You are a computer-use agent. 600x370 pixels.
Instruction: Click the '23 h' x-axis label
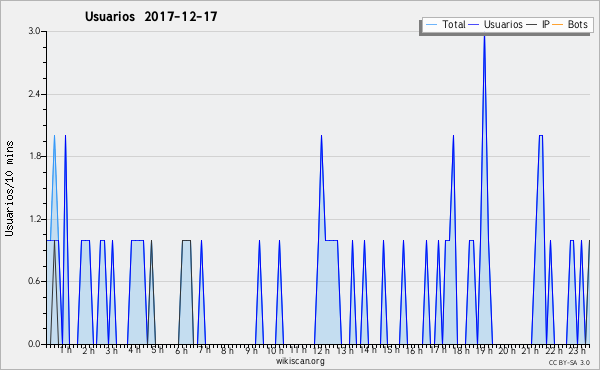577,350
